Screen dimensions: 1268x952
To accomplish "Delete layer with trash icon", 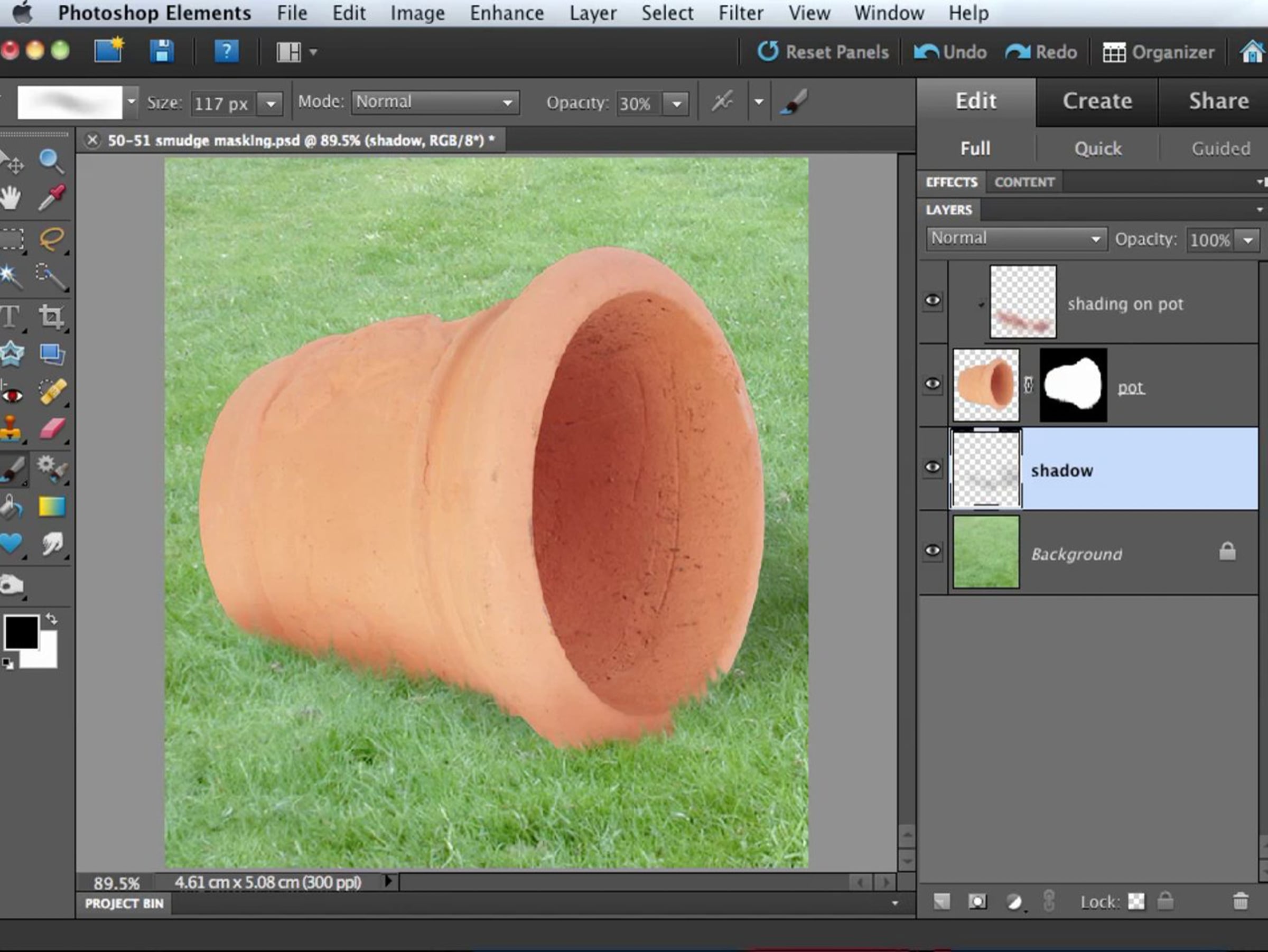I will (x=1240, y=902).
